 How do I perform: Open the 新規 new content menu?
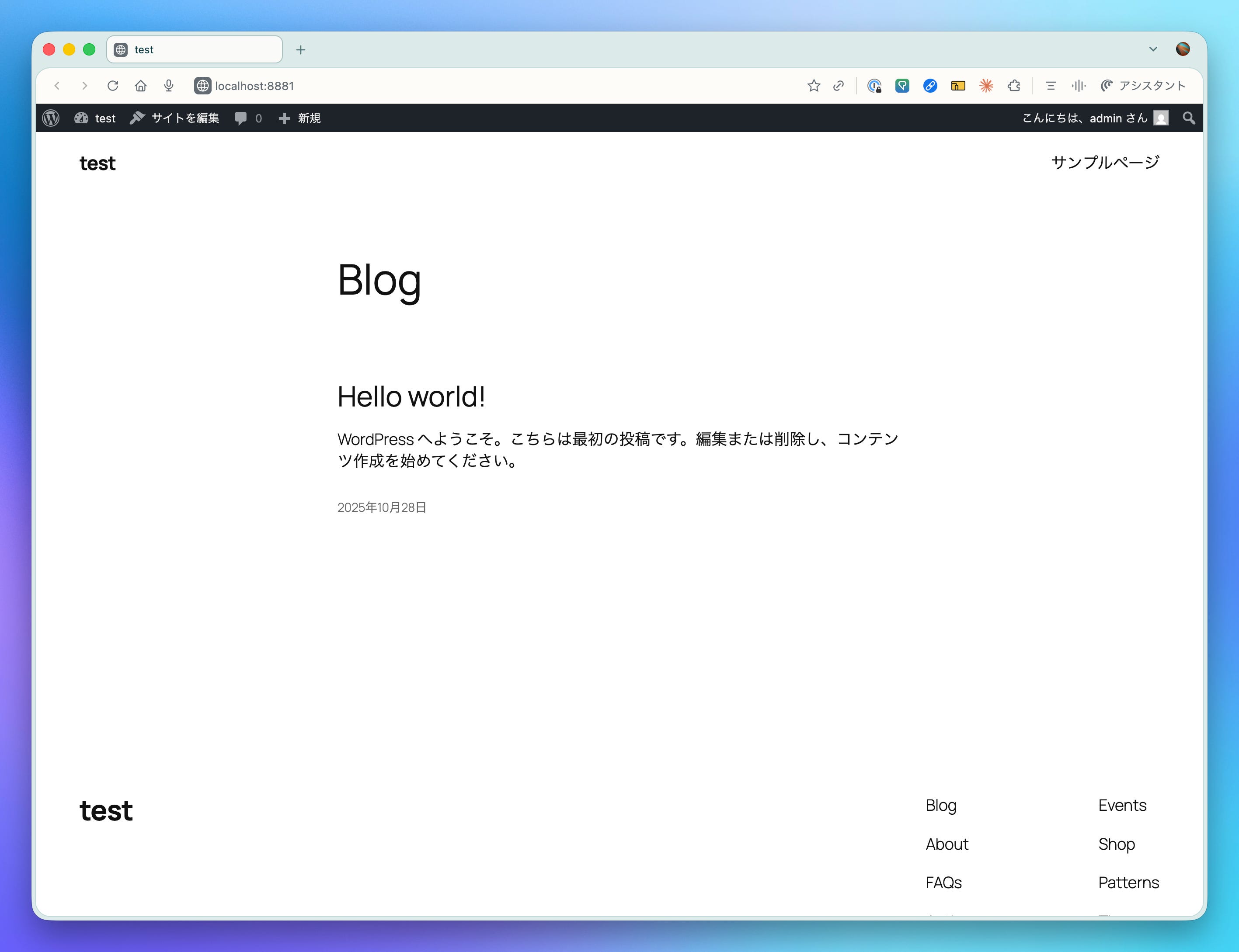300,118
